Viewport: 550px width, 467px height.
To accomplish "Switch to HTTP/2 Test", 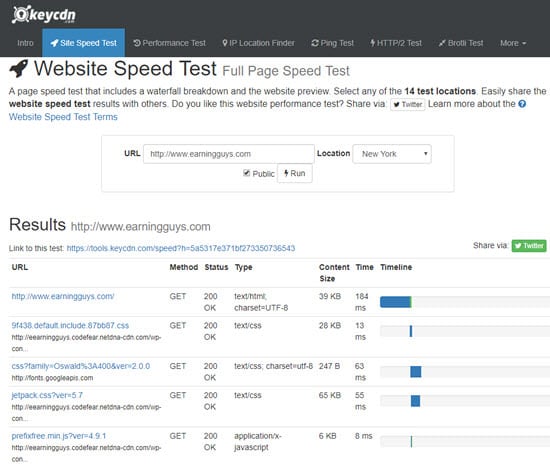I will click(396, 43).
